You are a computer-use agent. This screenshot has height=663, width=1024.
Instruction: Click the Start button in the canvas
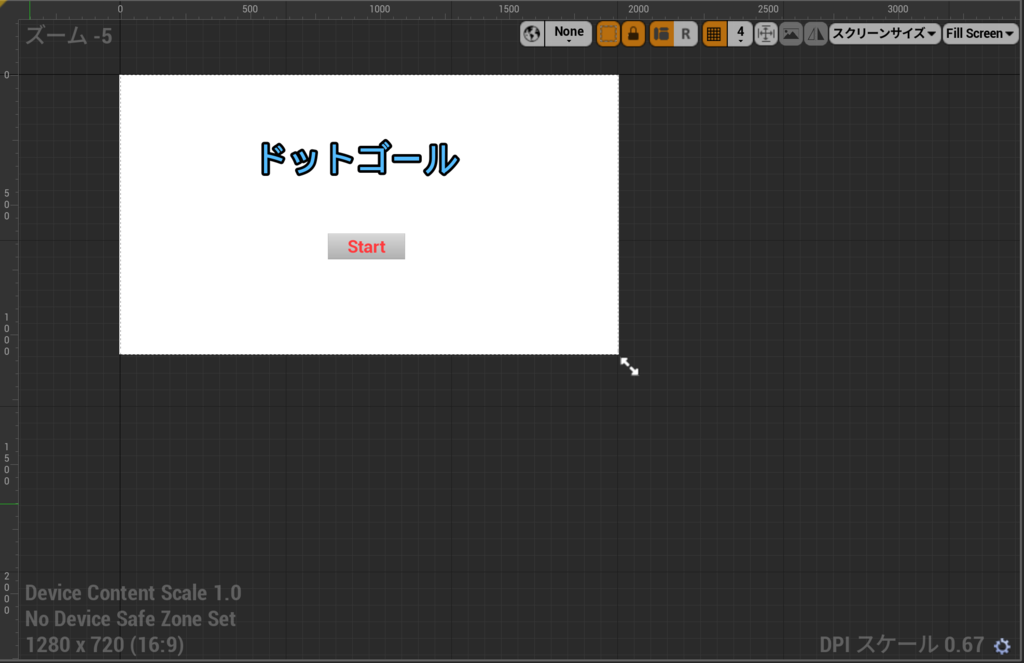pos(366,246)
